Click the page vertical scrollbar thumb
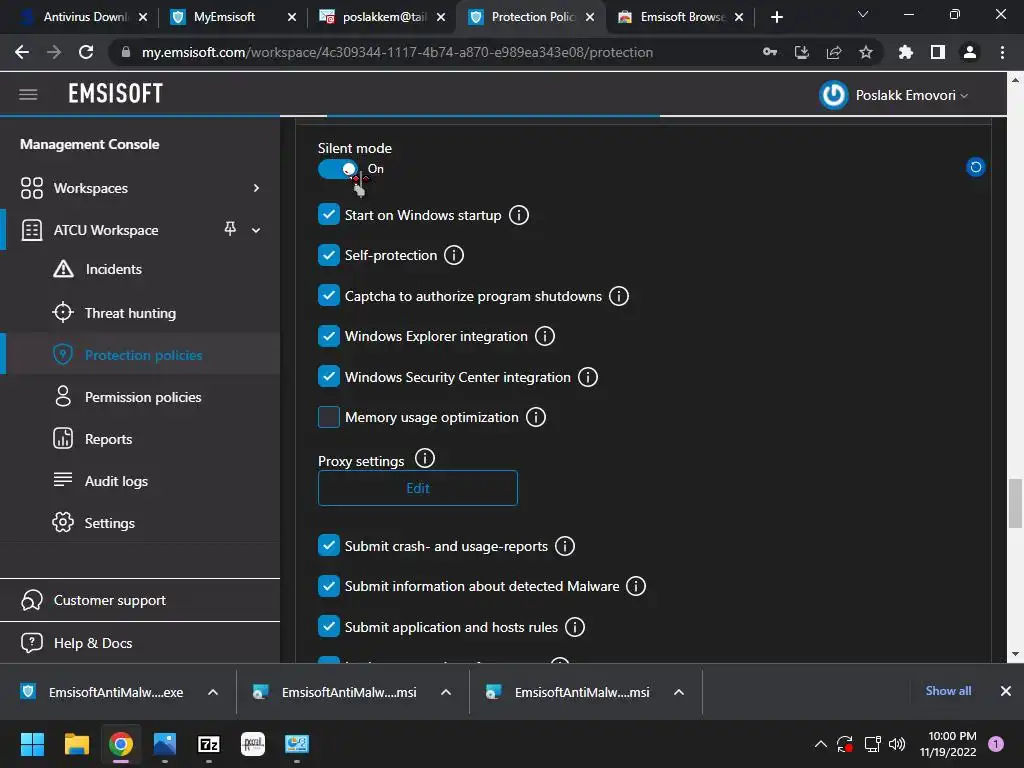The width and height of the screenshot is (1024, 768). click(1015, 503)
